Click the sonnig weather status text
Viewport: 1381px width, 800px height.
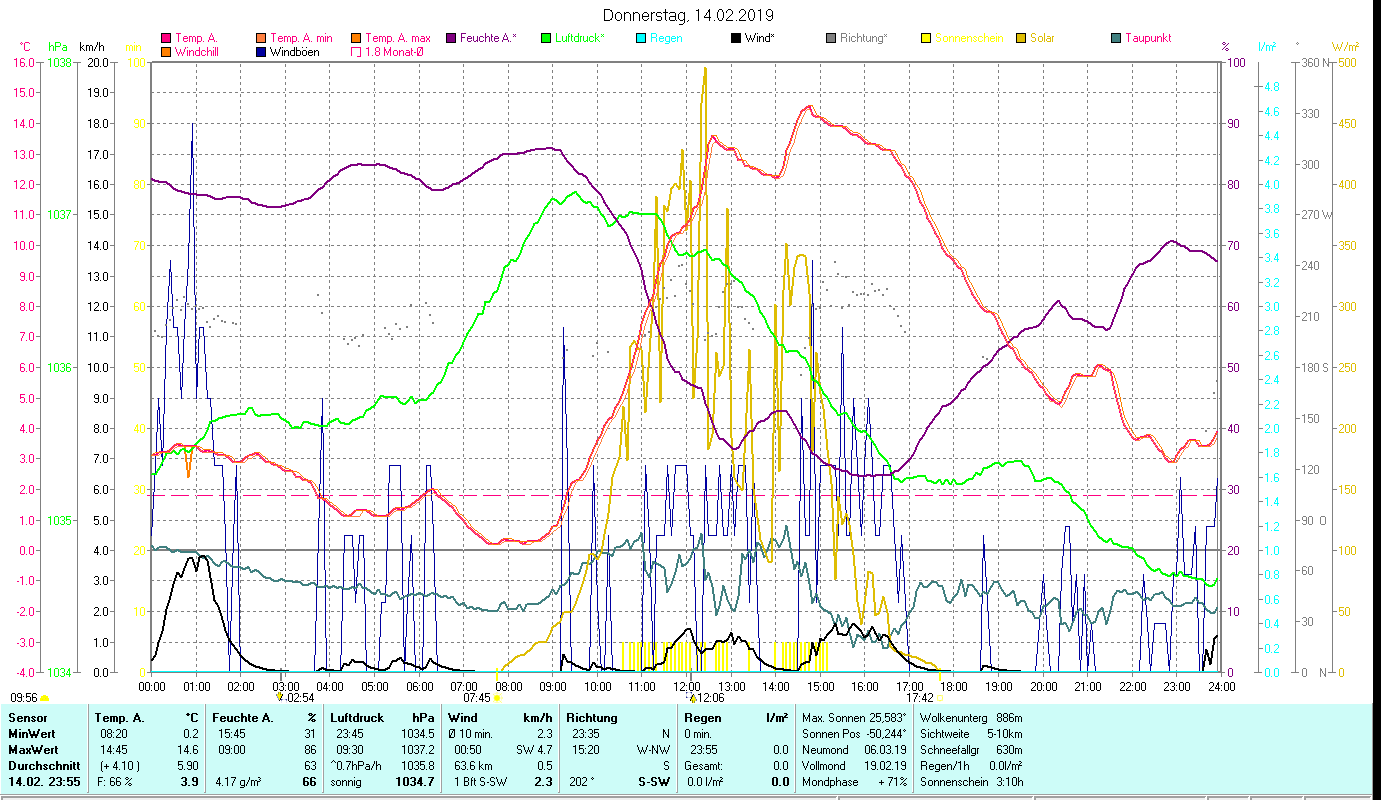pos(346,782)
